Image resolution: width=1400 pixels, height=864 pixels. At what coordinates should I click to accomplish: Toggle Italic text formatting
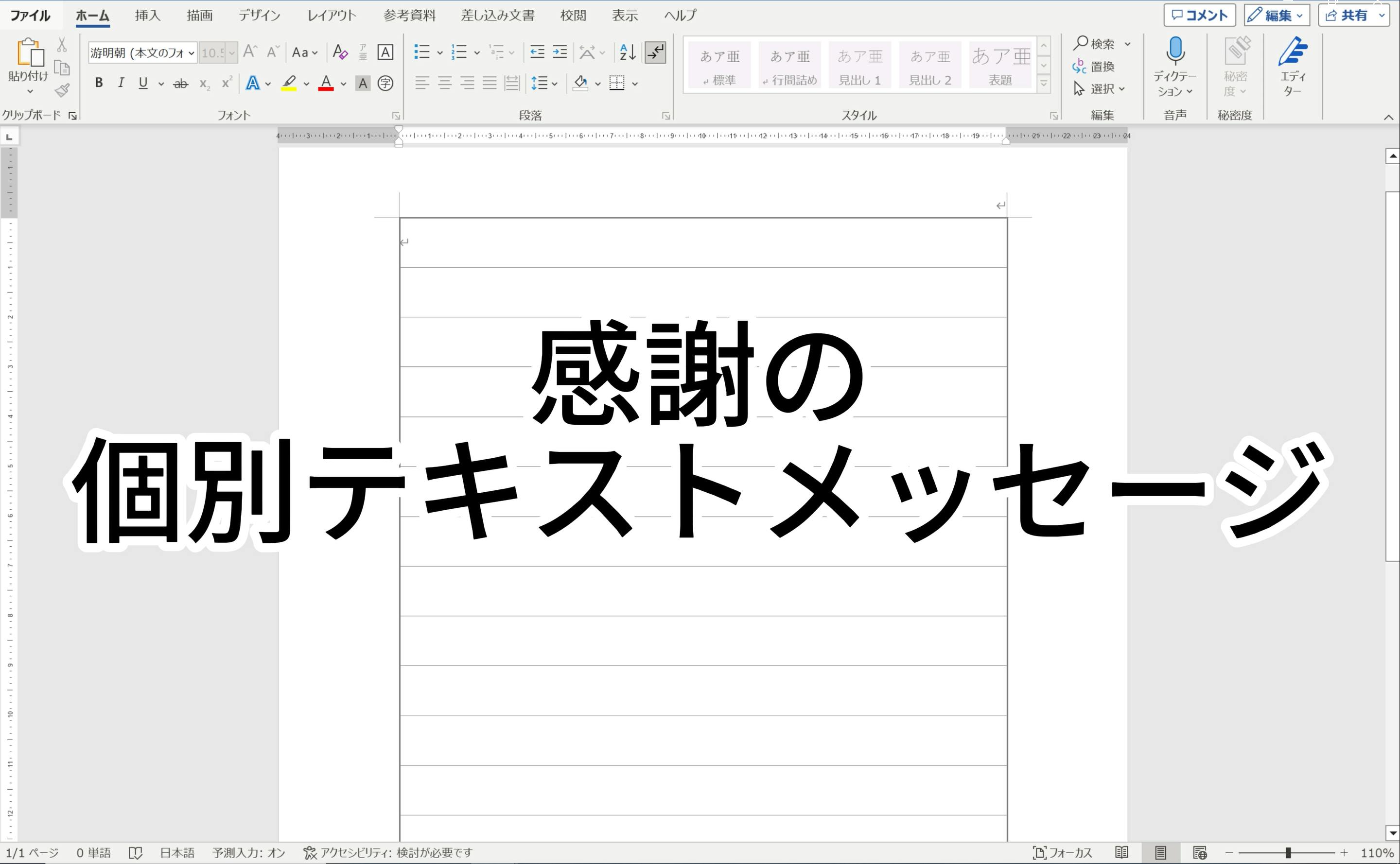click(121, 84)
